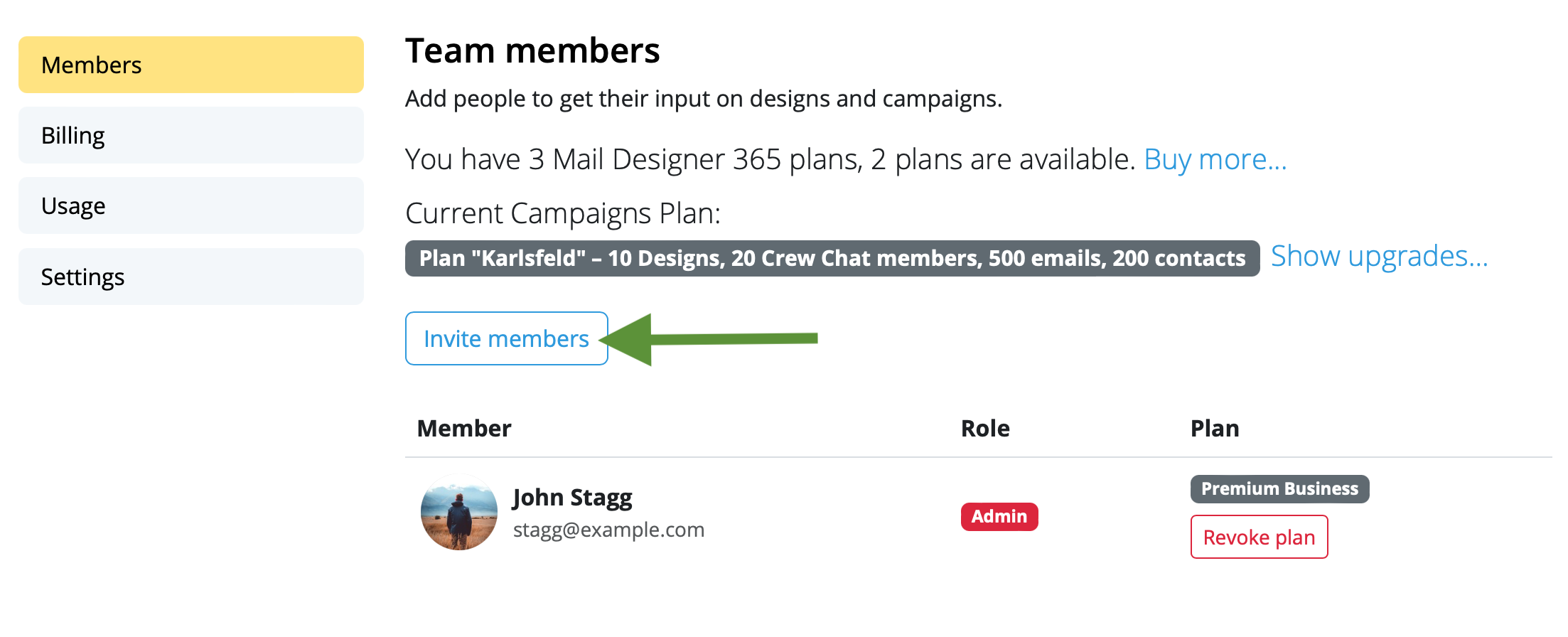1568x637 pixels.
Task: Open the Settings section
Action: [x=191, y=277]
